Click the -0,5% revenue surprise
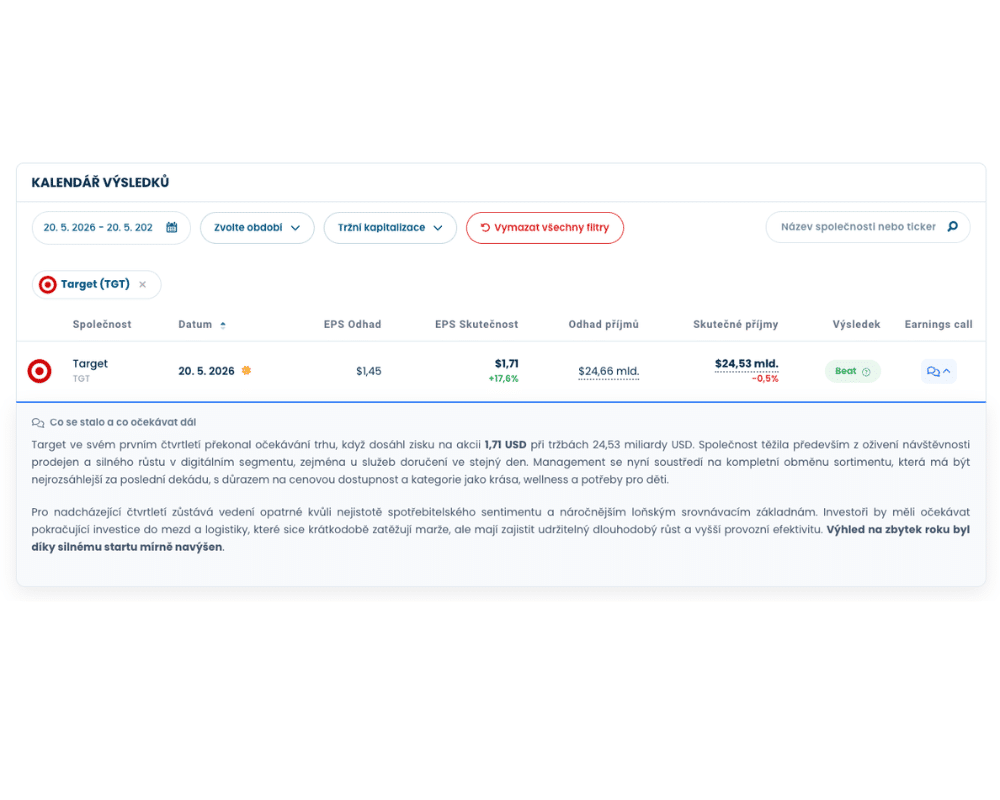The image size is (1000, 800). pyautogui.click(x=765, y=378)
